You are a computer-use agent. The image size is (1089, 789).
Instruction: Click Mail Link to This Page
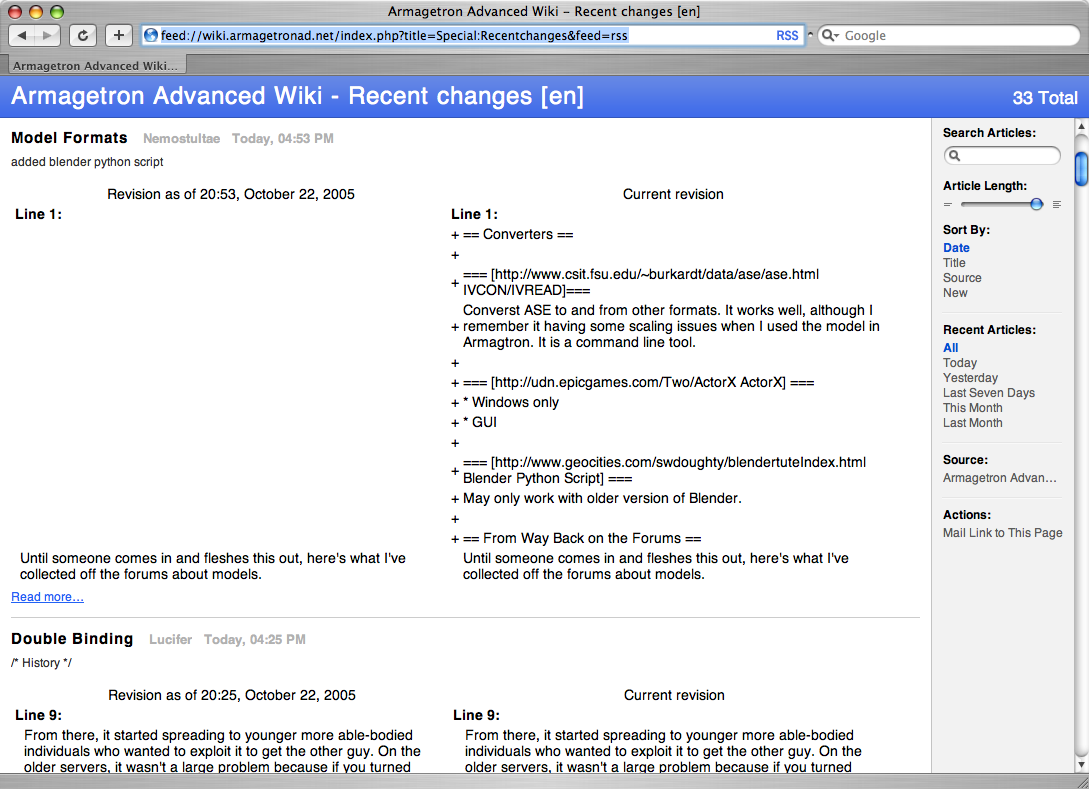pyautogui.click(x=1002, y=533)
